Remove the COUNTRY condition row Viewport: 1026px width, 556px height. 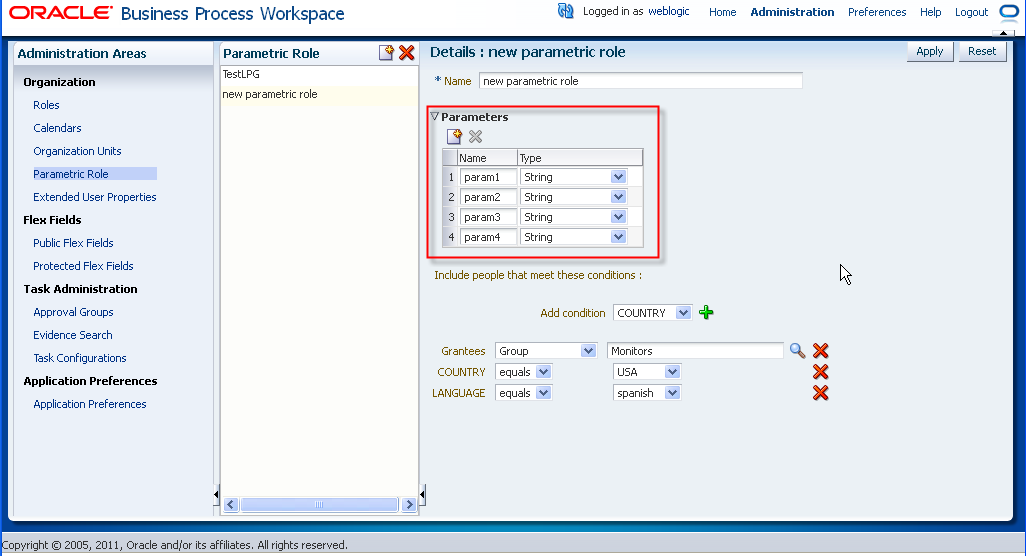(x=821, y=372)
